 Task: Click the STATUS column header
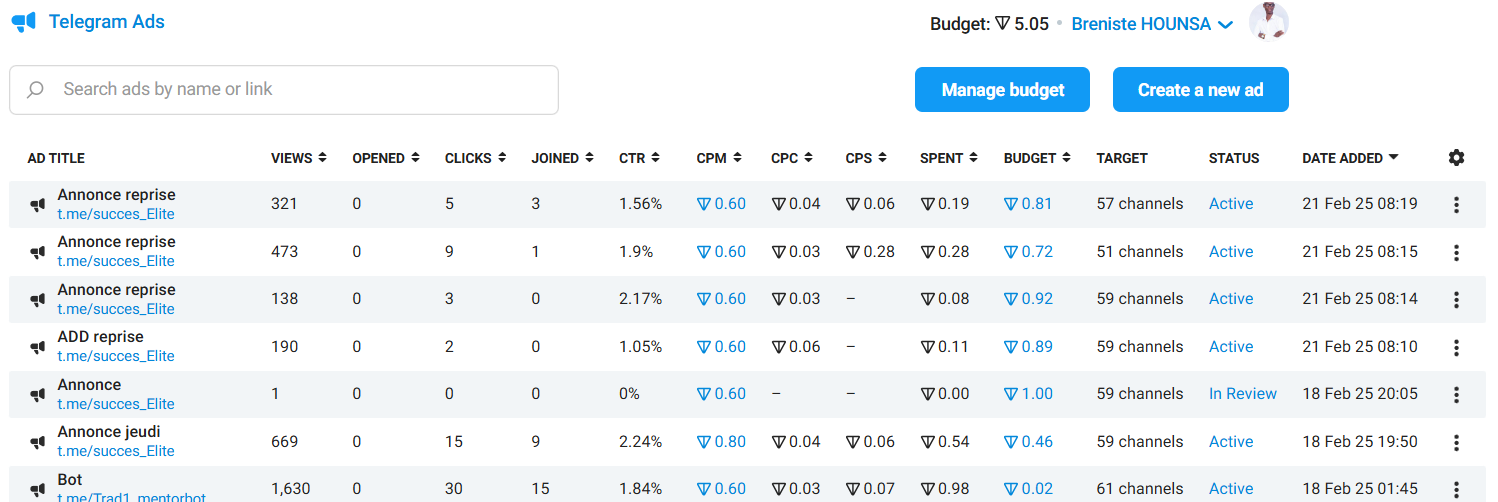tap(1234, 158)
